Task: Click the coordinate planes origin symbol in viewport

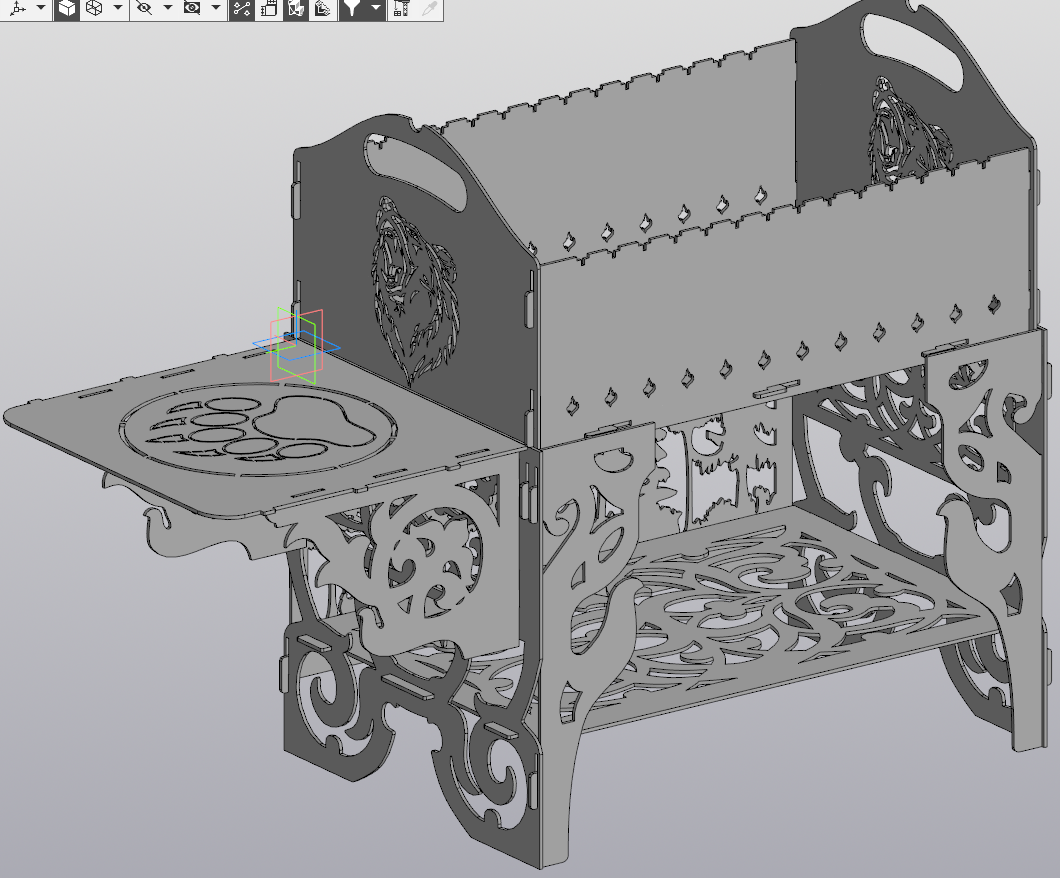Action: pos(296,345)
